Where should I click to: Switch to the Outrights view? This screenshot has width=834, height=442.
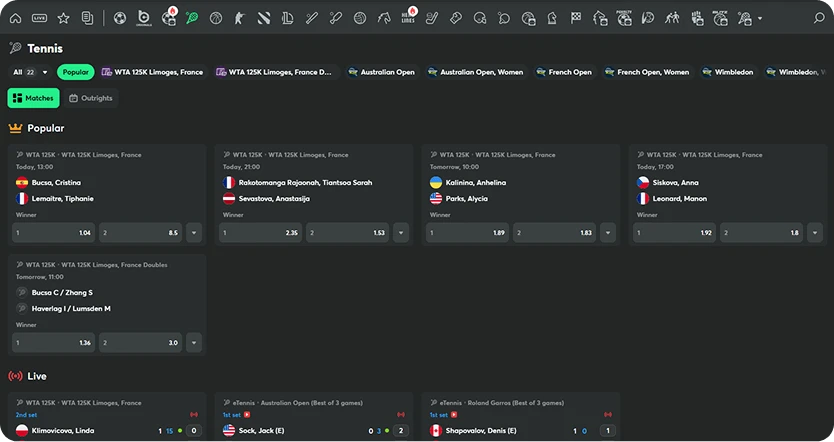coord(91,98)
